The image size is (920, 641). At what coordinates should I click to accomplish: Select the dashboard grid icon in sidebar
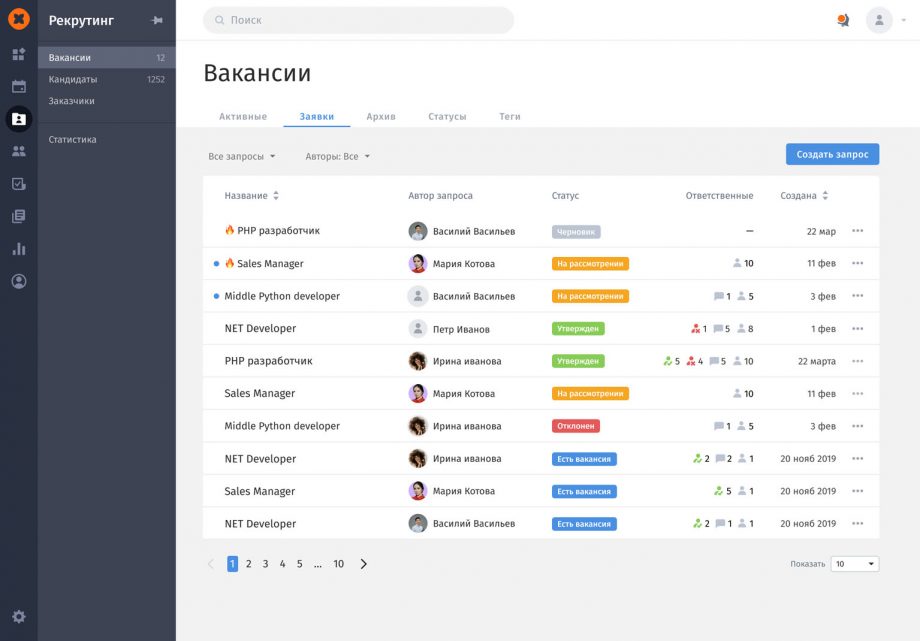(x=18, y=54)
